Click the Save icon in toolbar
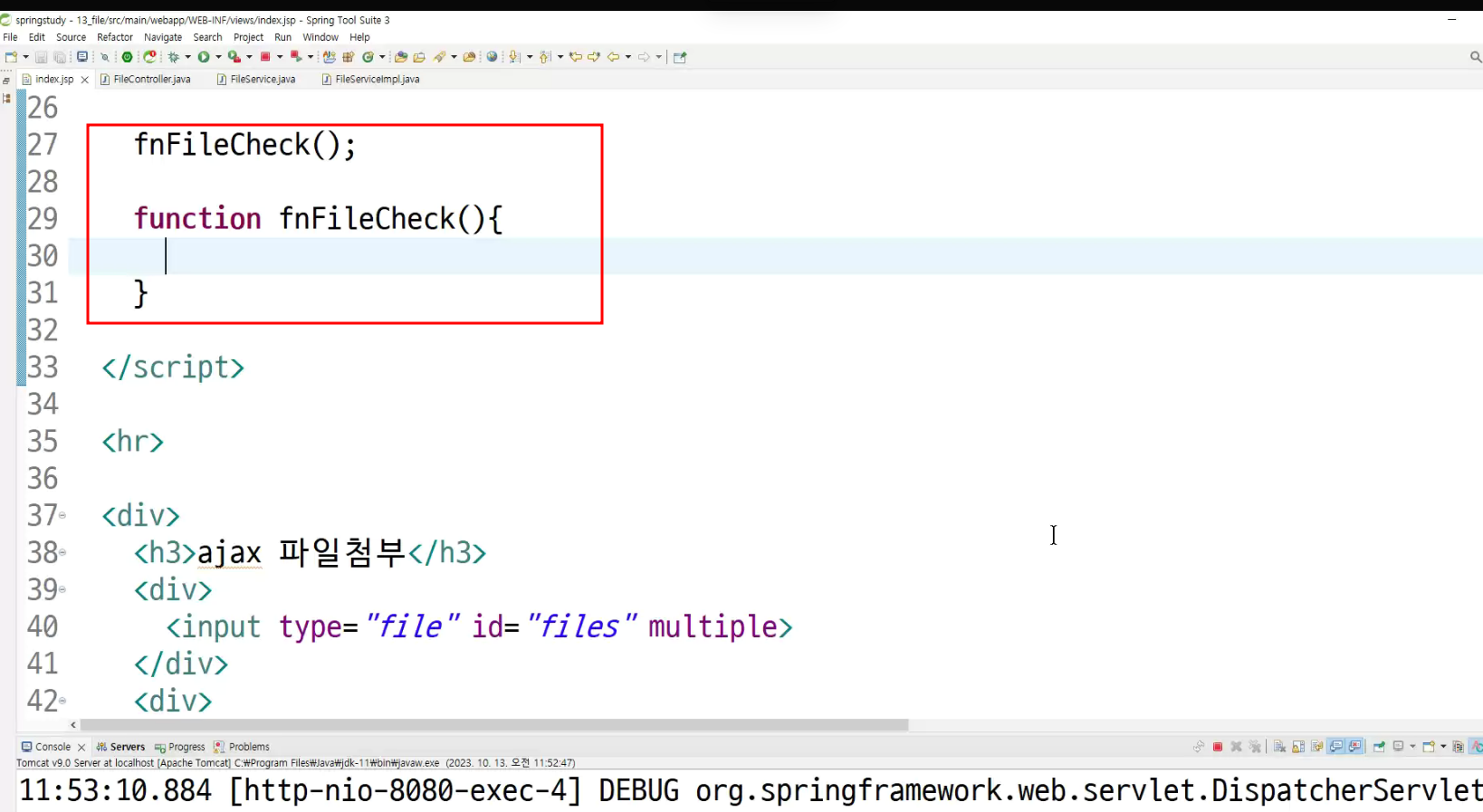Image resolution: width=1483 pixels, height=812 pixels. point(41,57)
